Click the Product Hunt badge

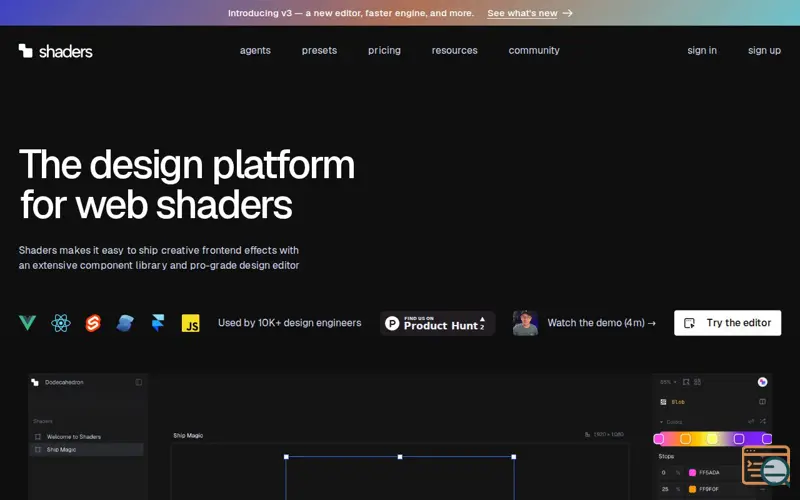point(438,323)
